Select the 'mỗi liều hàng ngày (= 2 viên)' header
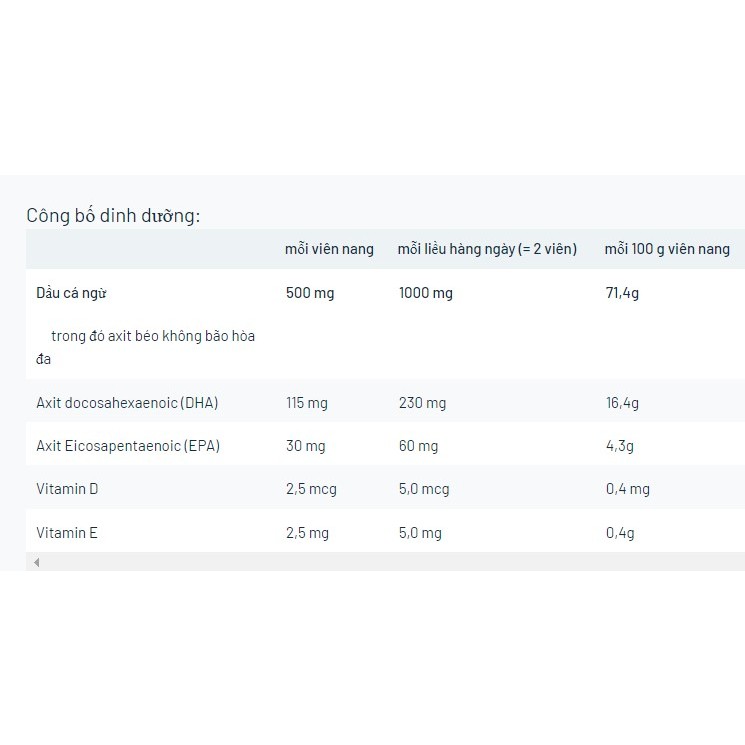This screenshot has width=745, height=745. tap(487, 249)
